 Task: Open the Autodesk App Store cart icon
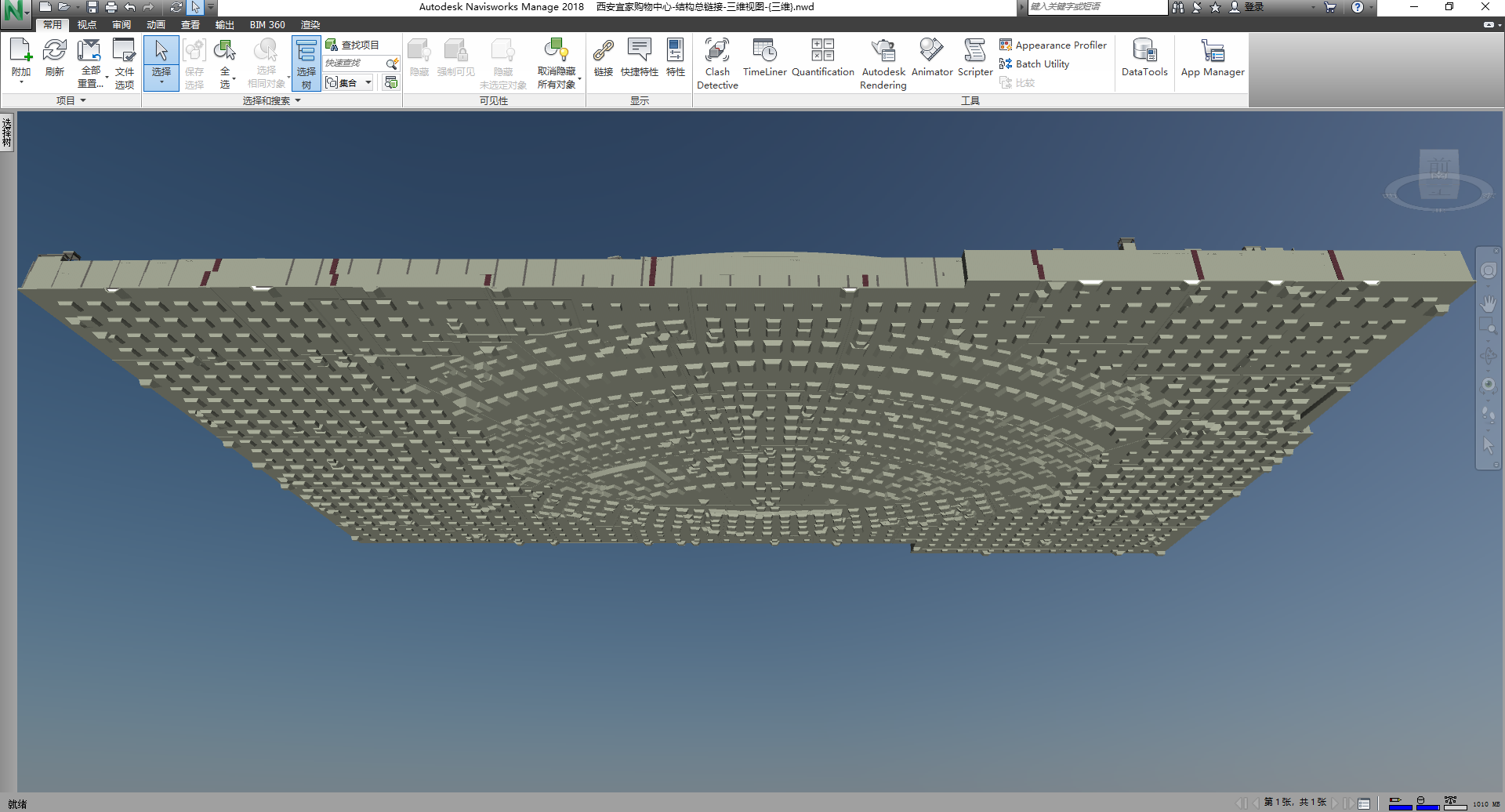tap(1330, 7)
